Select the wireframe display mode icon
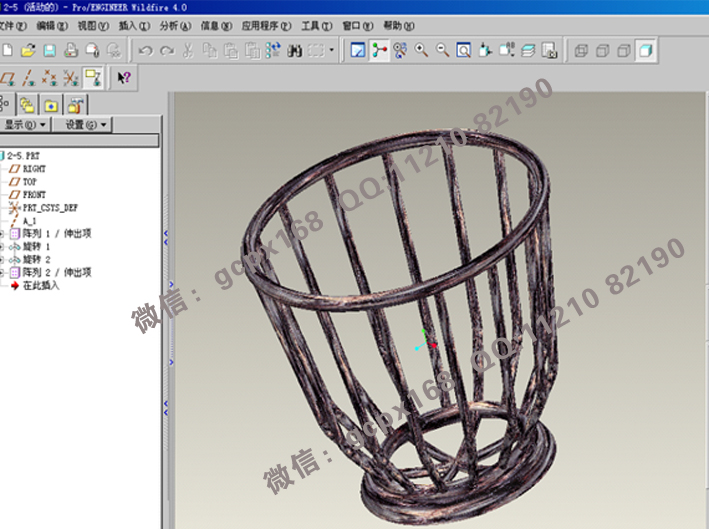709x529 pixels. point(581,49)
